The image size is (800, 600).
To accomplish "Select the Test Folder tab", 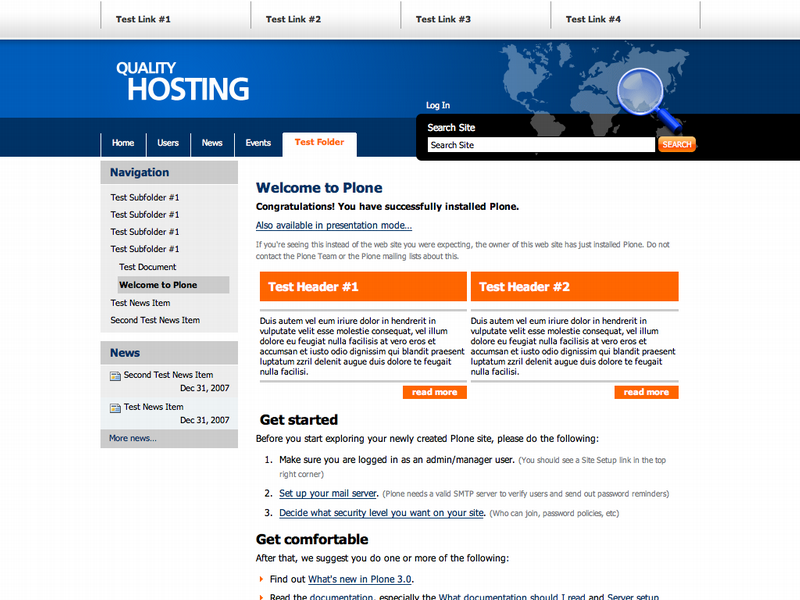I will [x=319, y=142].
